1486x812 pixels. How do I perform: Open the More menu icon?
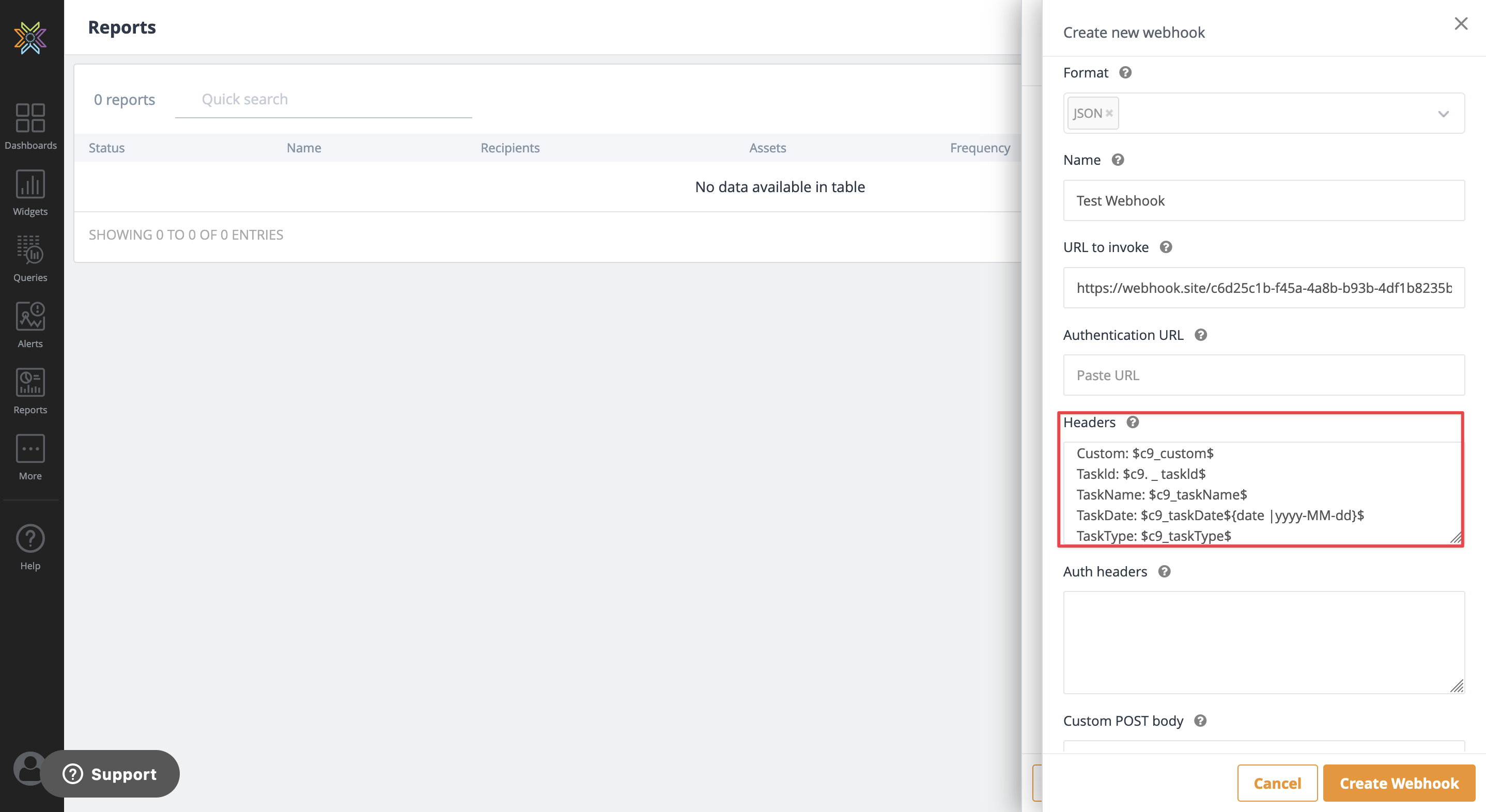[x=30, y=456]
